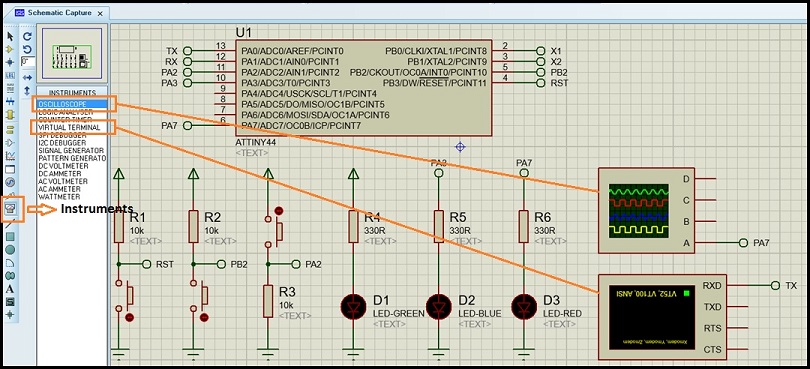Image resolution: width=810 pixels, height=369 pixels.
Task: Select resistor R2 10k
Action: tap(193, 226)
